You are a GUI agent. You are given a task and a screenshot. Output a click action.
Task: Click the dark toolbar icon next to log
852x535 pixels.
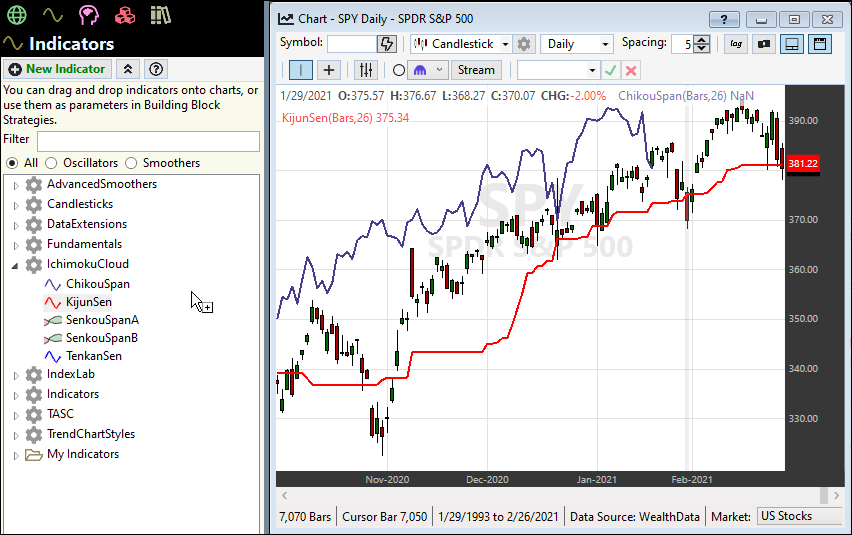click(x=764, y=44)
